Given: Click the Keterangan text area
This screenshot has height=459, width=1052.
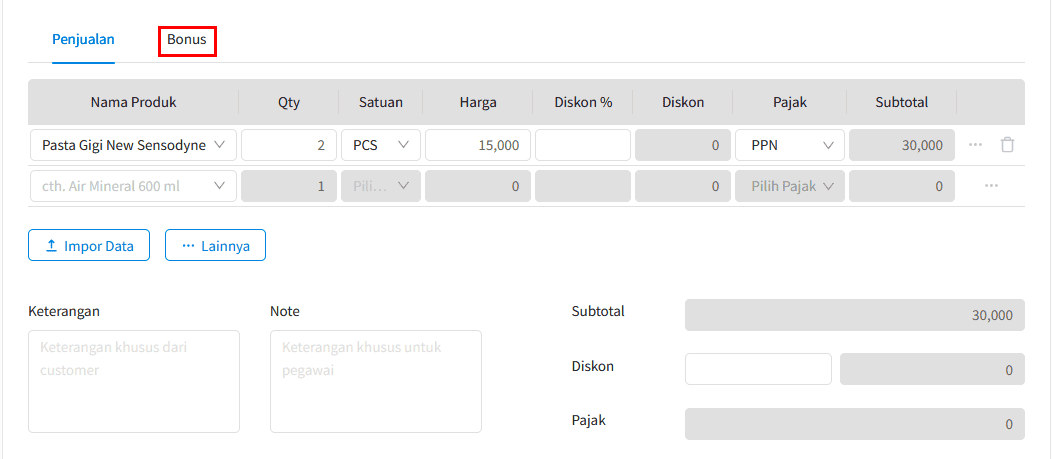Looking at the screenshot, I should click(x=134, y=381).
